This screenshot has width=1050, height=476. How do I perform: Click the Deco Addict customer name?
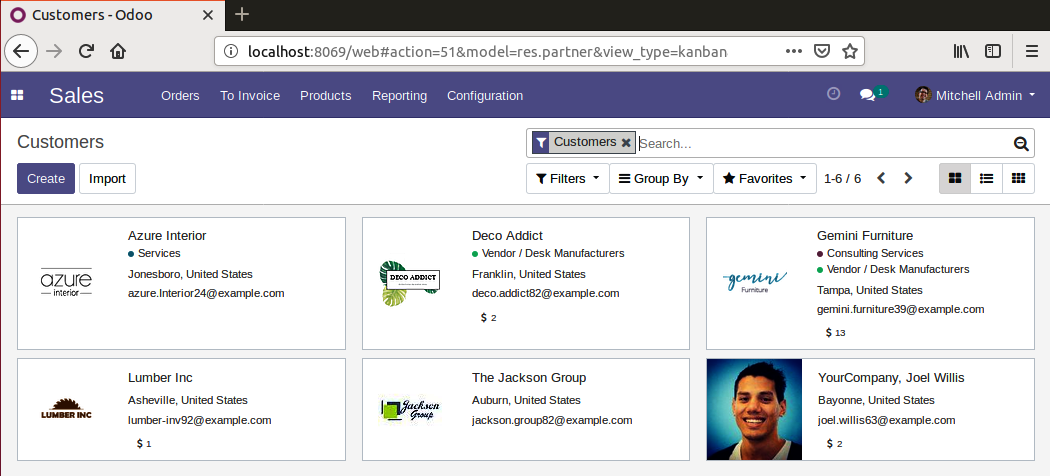tap(507, 236)
